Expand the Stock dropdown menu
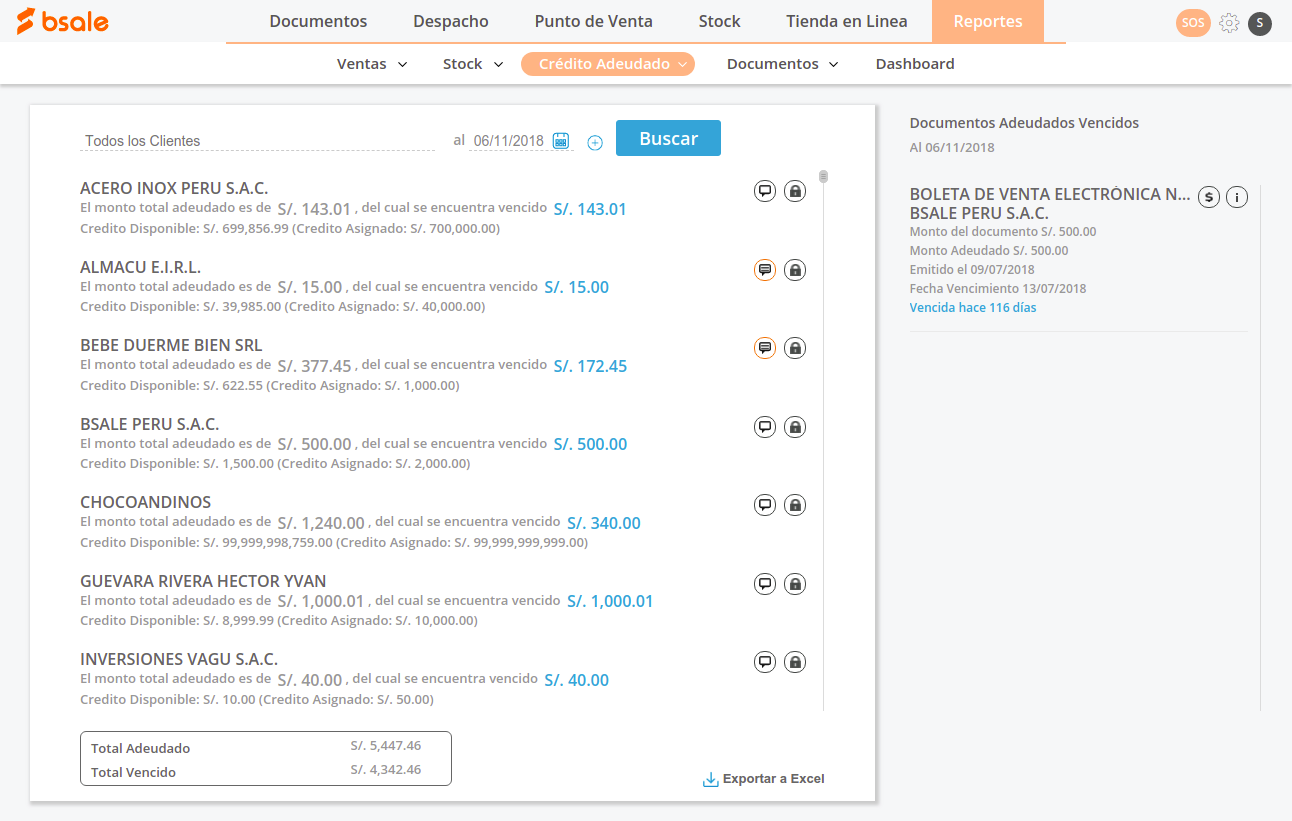This screenshot has width=1292, height=821. point(472,63)
